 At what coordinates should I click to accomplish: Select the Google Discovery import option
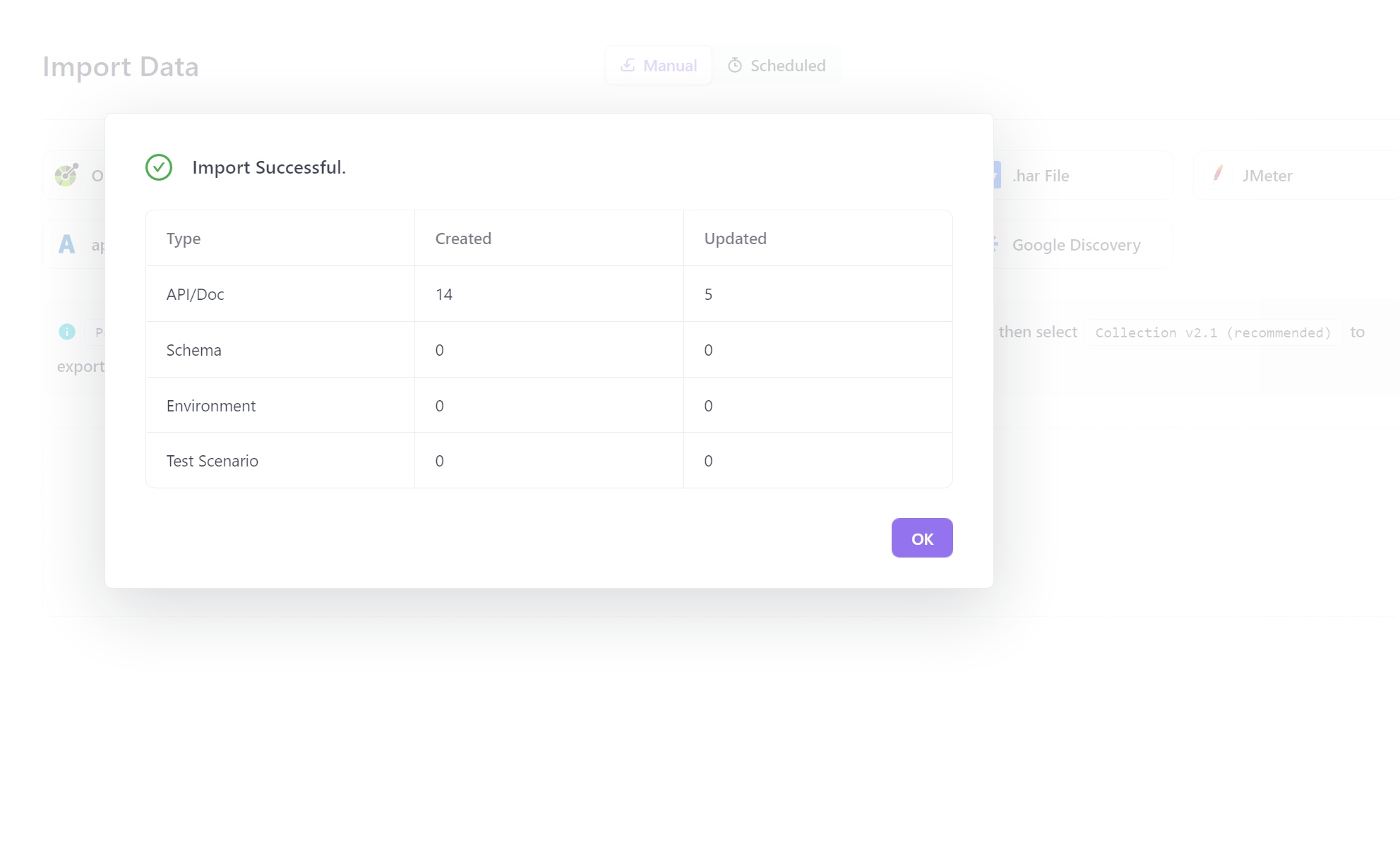point(1082,244)
